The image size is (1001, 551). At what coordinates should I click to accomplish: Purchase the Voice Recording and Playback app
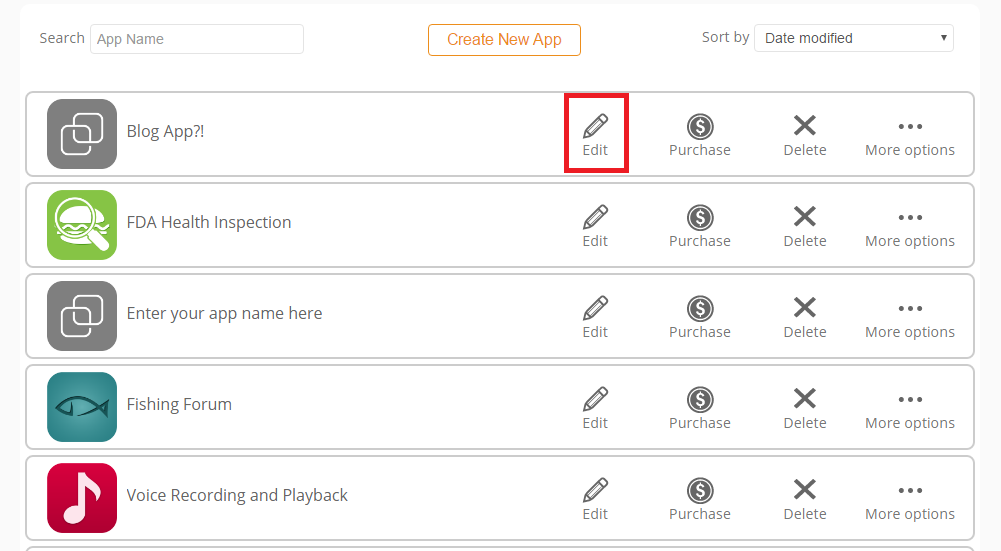click(x=700, y=500)
